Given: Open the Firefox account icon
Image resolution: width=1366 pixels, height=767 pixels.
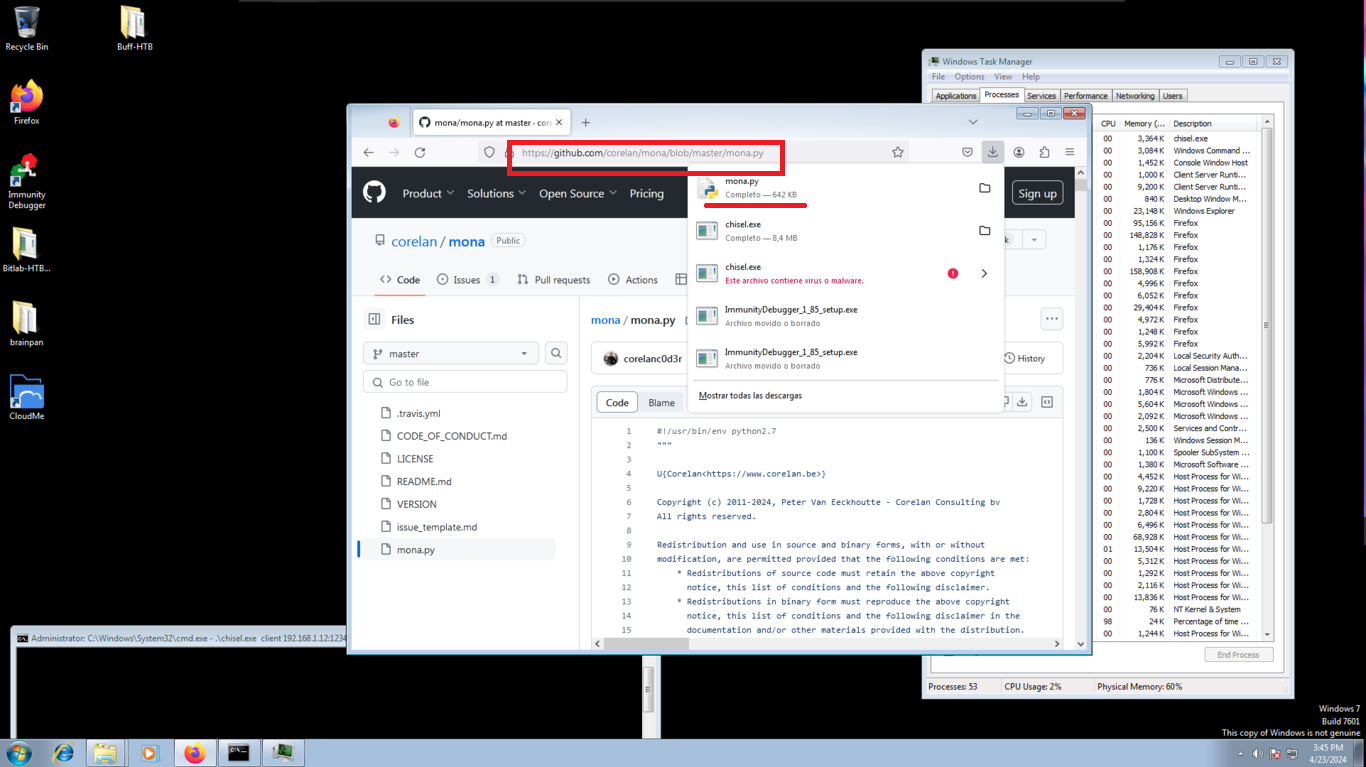Looking at the screenshot, I should pos(1018,152).
